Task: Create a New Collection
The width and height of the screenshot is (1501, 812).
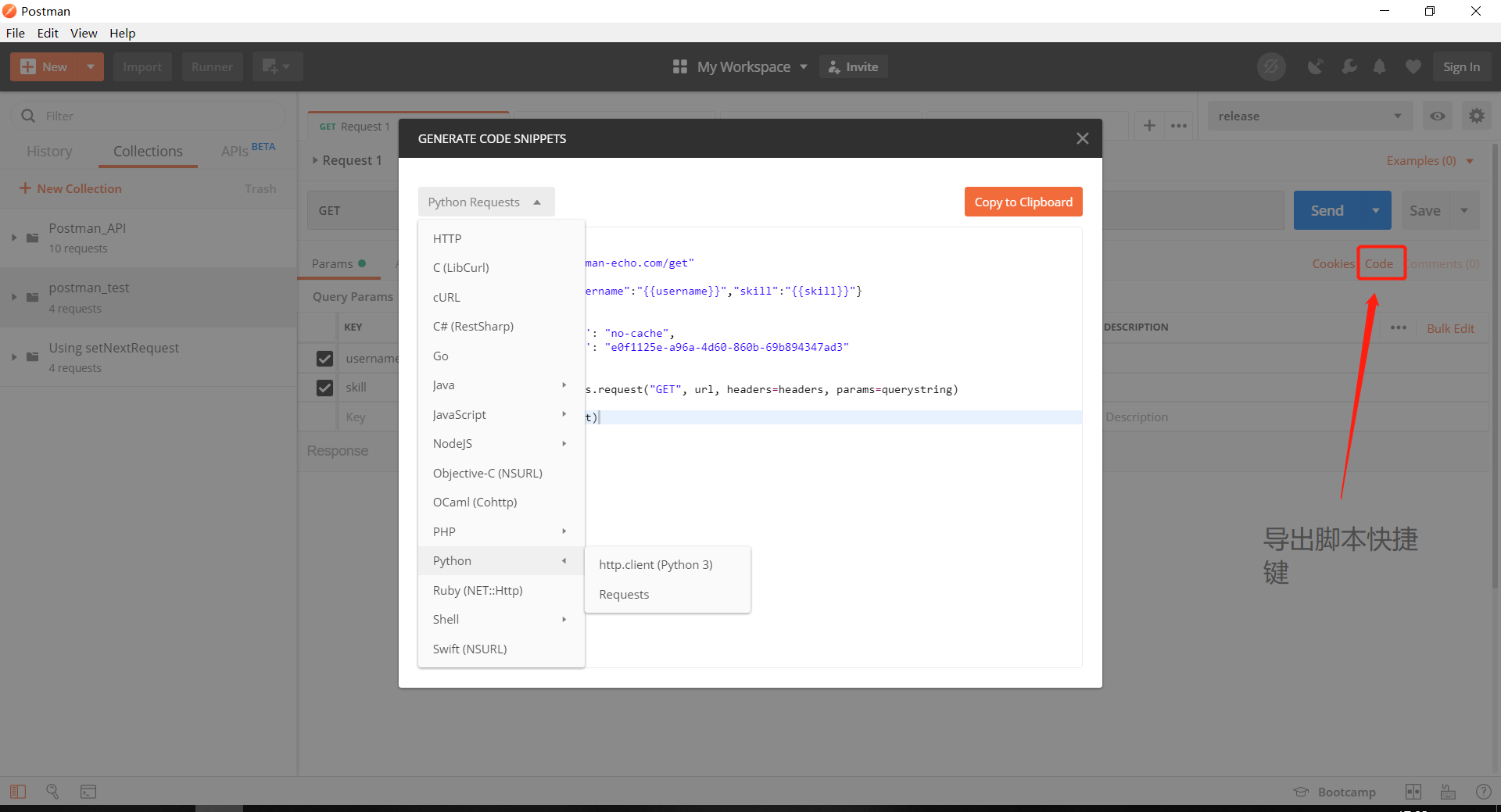Action: tap(70, 188)
